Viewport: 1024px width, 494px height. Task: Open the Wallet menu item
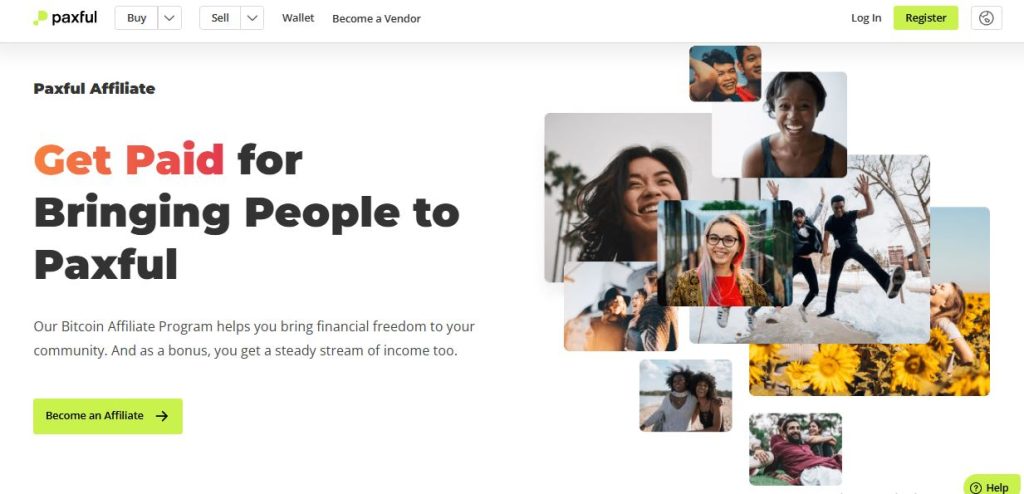(298, 18)
